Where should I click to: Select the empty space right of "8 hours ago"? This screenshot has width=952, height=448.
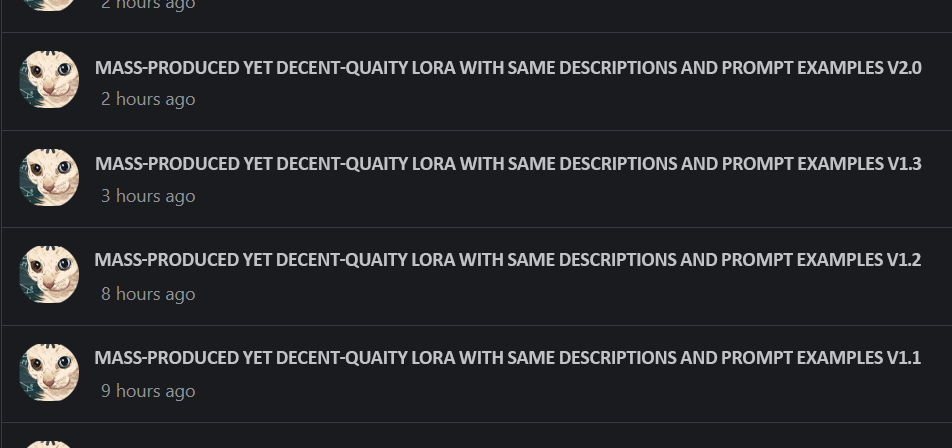tap(571, 294)
